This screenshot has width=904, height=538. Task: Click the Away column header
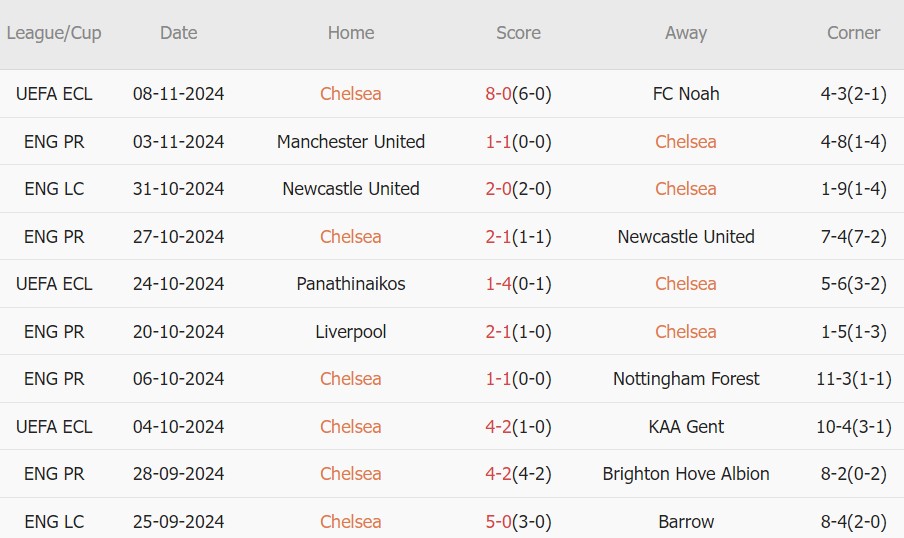click(x=686, y=33)
